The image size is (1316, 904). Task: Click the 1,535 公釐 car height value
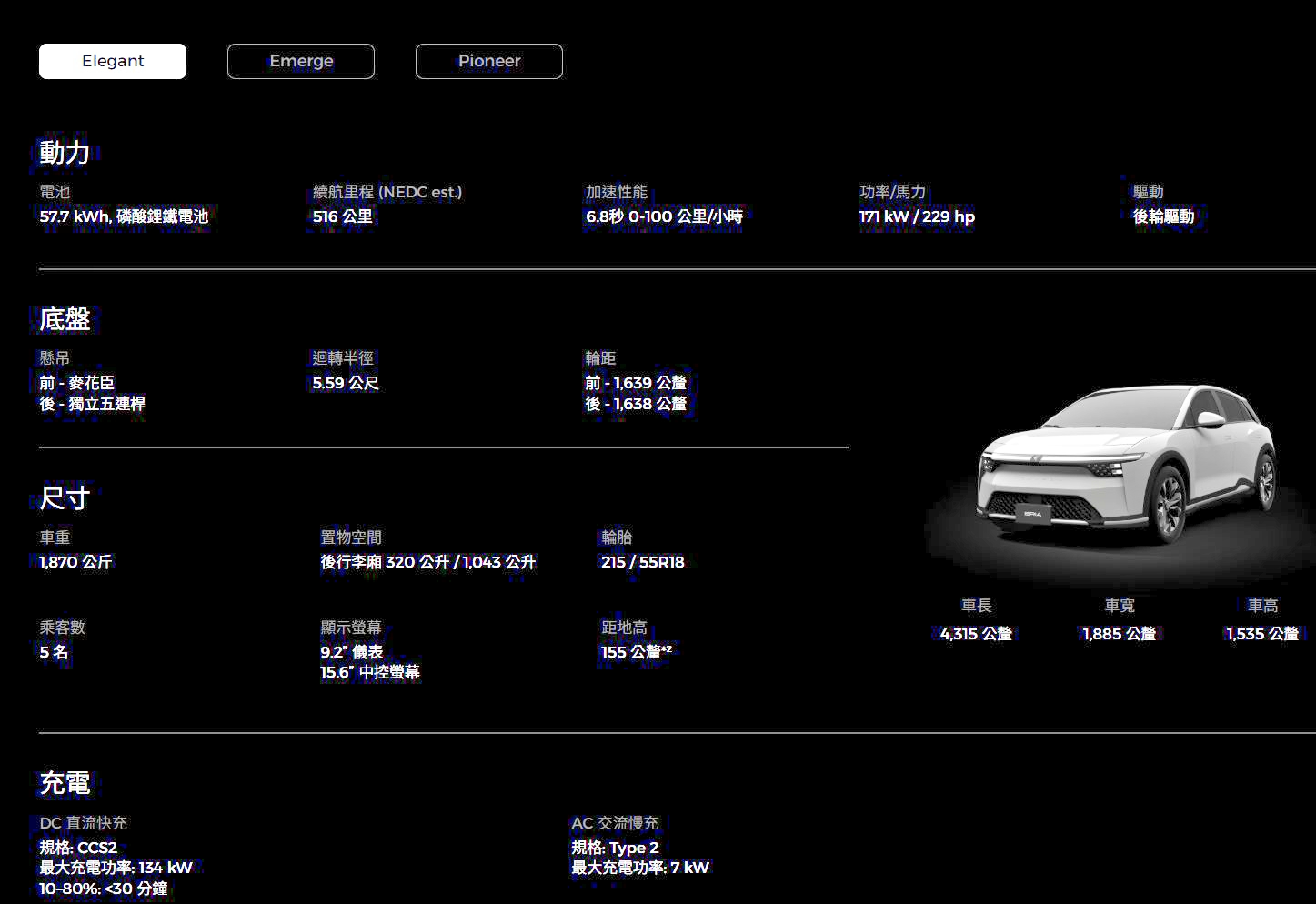[1262, 634]
